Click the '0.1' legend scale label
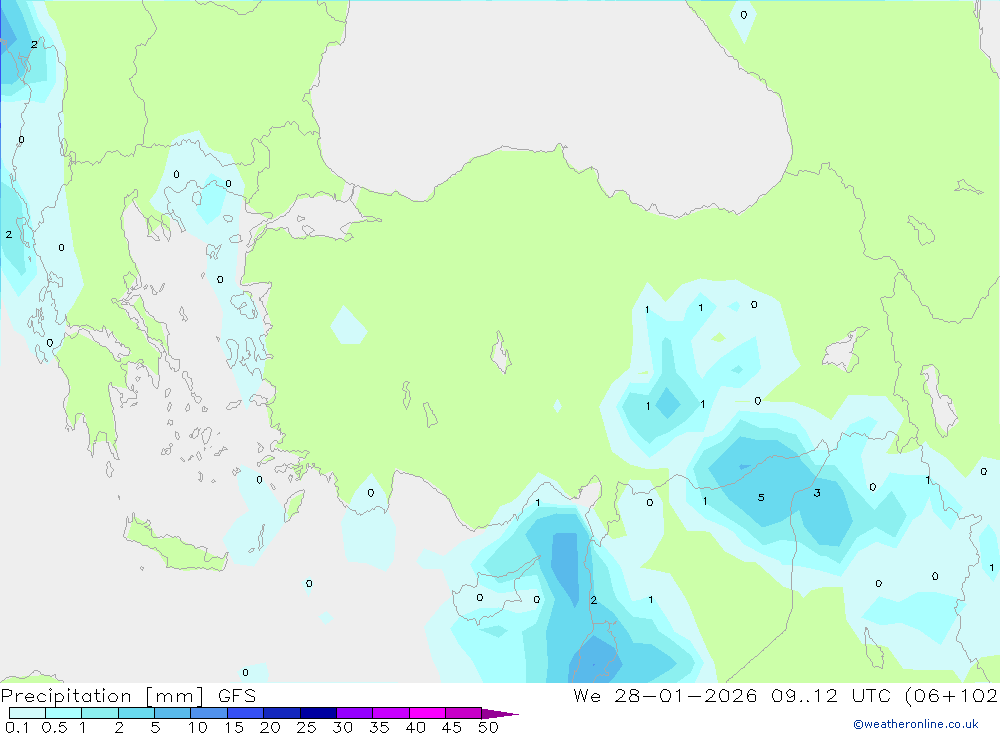 17,727
